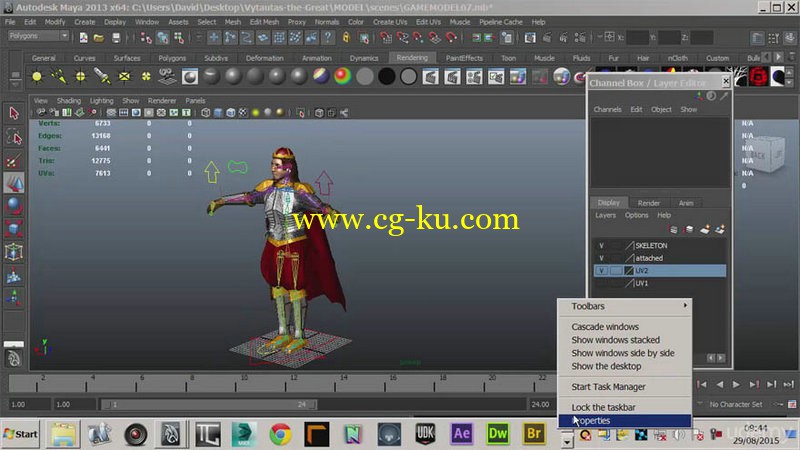Choose Lock the taskbar entry
Image resolution: width=800 pixels, height=450 pixels.
603,407
